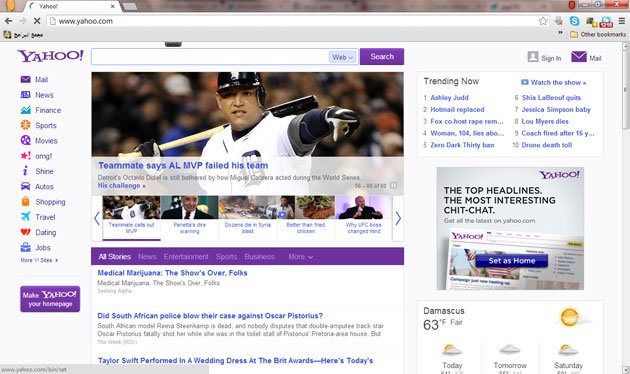Click the Skype extension icon
Viewport: 630px width, 374px height.
point(575,21)
